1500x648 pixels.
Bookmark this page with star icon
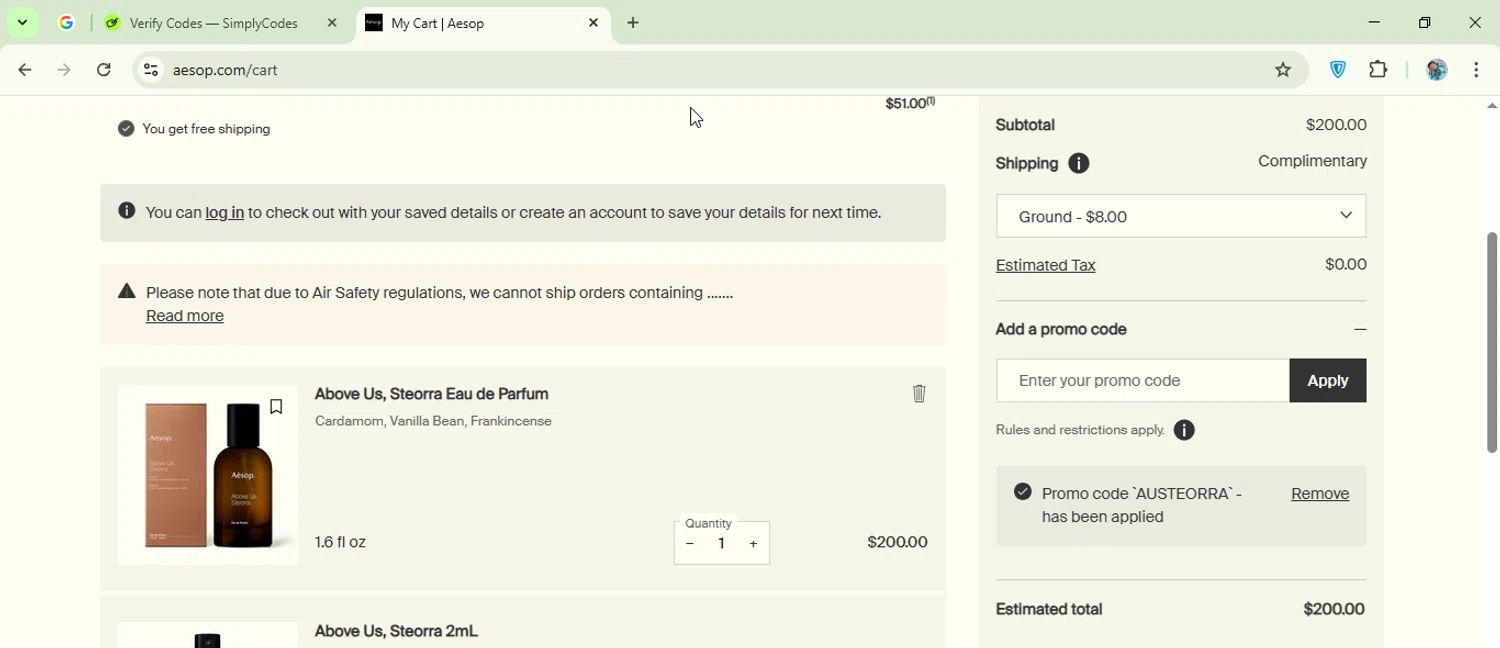1283,70
